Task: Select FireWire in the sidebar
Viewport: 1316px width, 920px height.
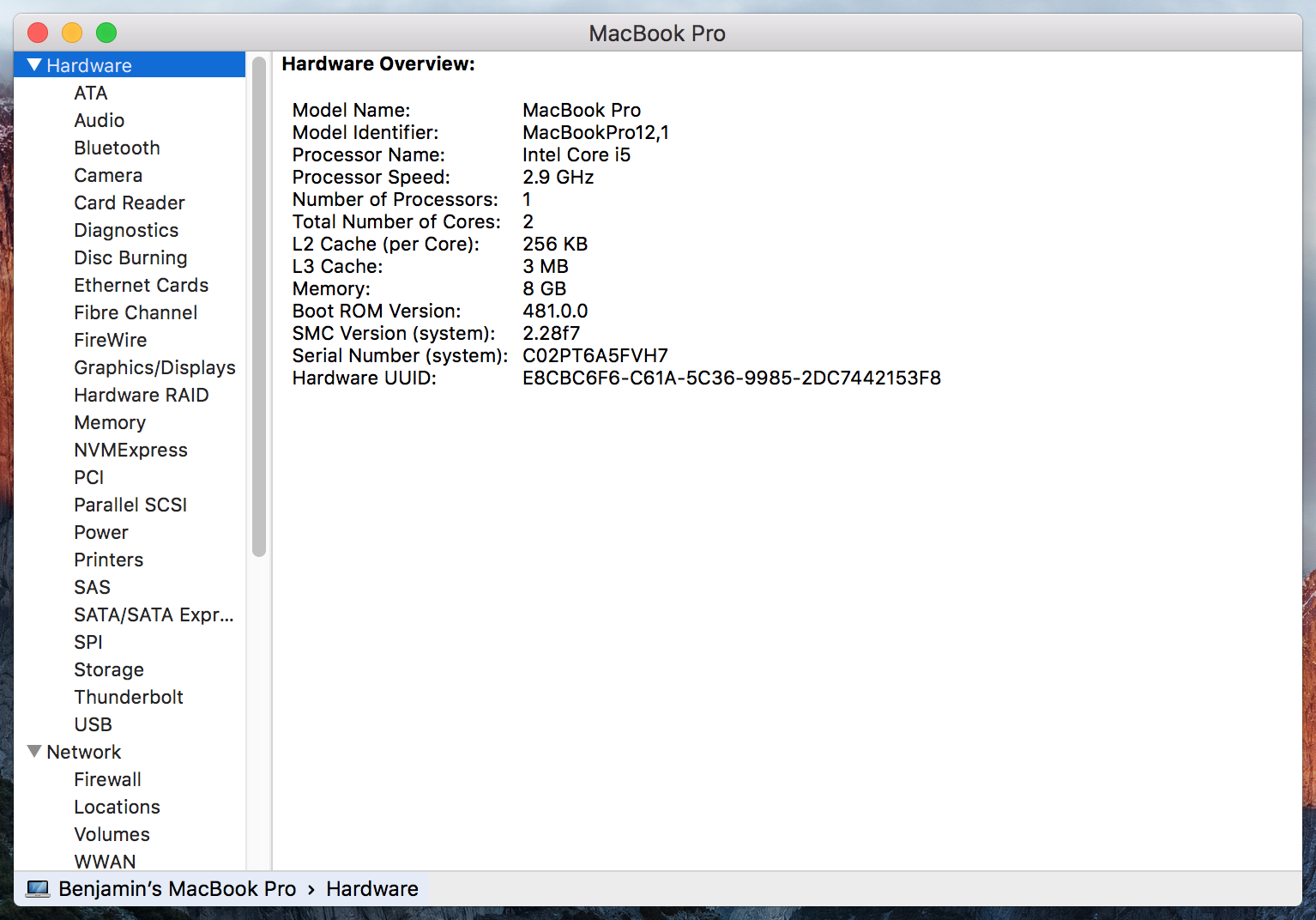Action: coord(111,340)
